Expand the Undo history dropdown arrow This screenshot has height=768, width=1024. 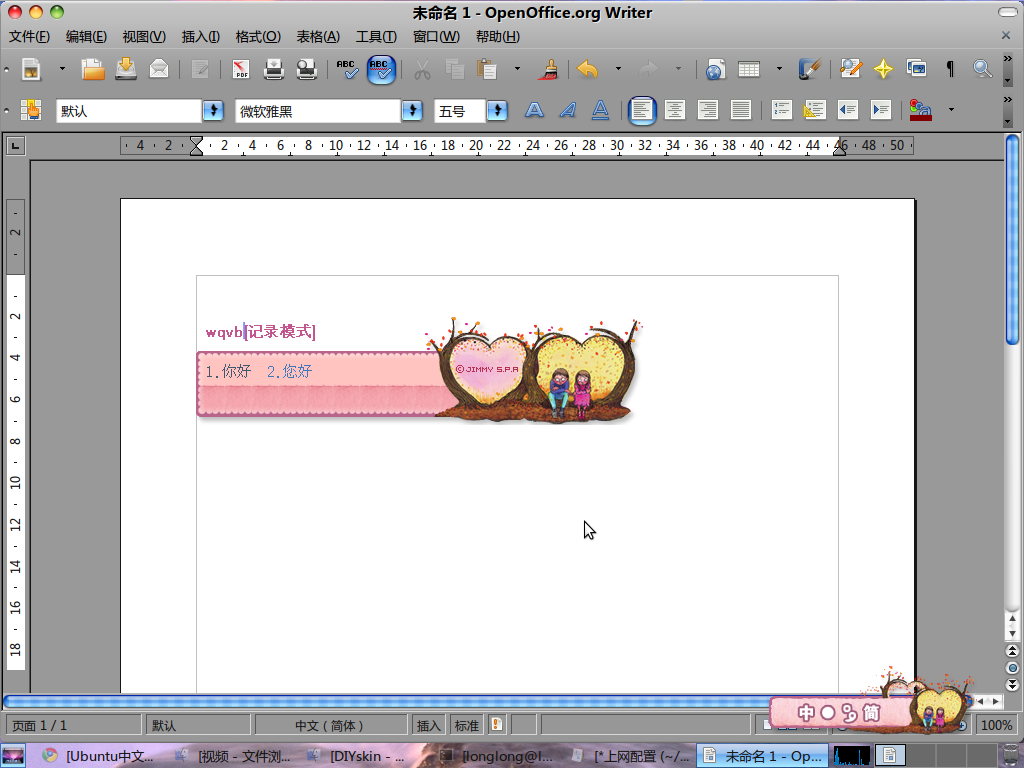(x=618, y=69)
